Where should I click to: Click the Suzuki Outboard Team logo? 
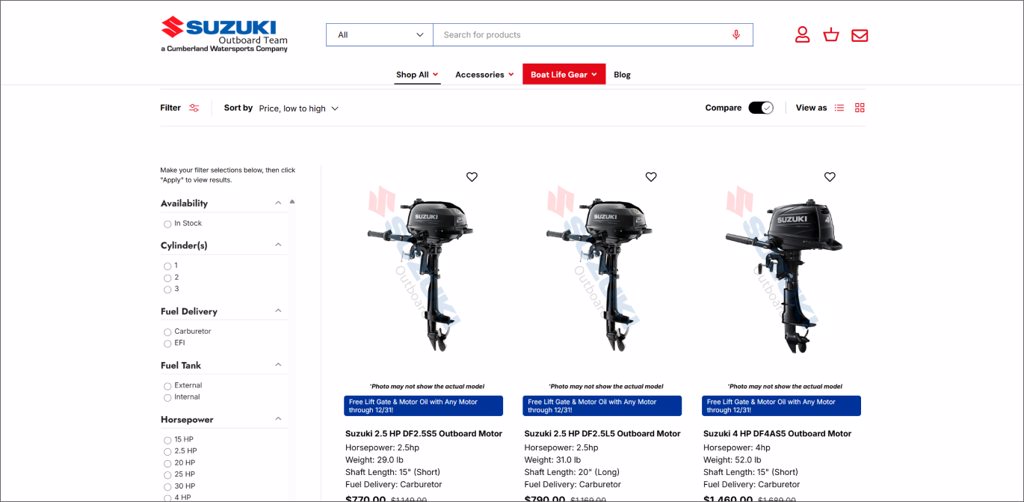(224, 34)
